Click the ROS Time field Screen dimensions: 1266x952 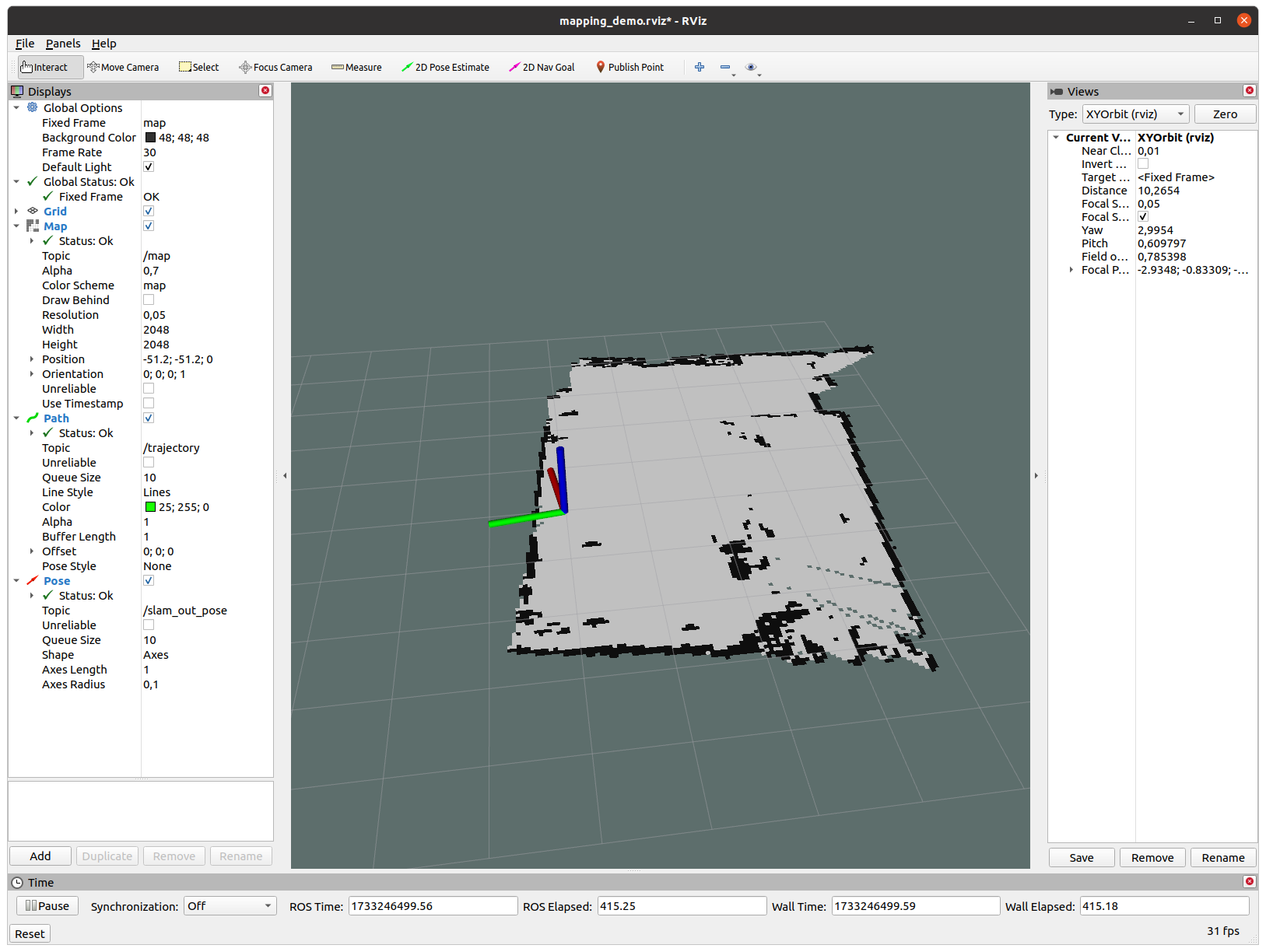(x=432, y=906)
